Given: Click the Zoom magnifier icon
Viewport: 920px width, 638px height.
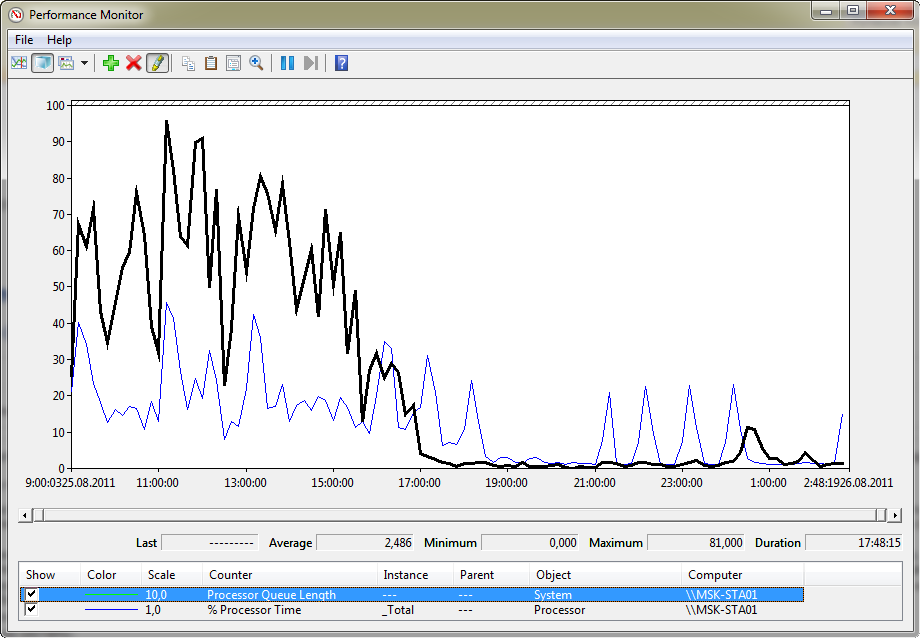Looking at the screenshot, I should click(x=256, y=63).
